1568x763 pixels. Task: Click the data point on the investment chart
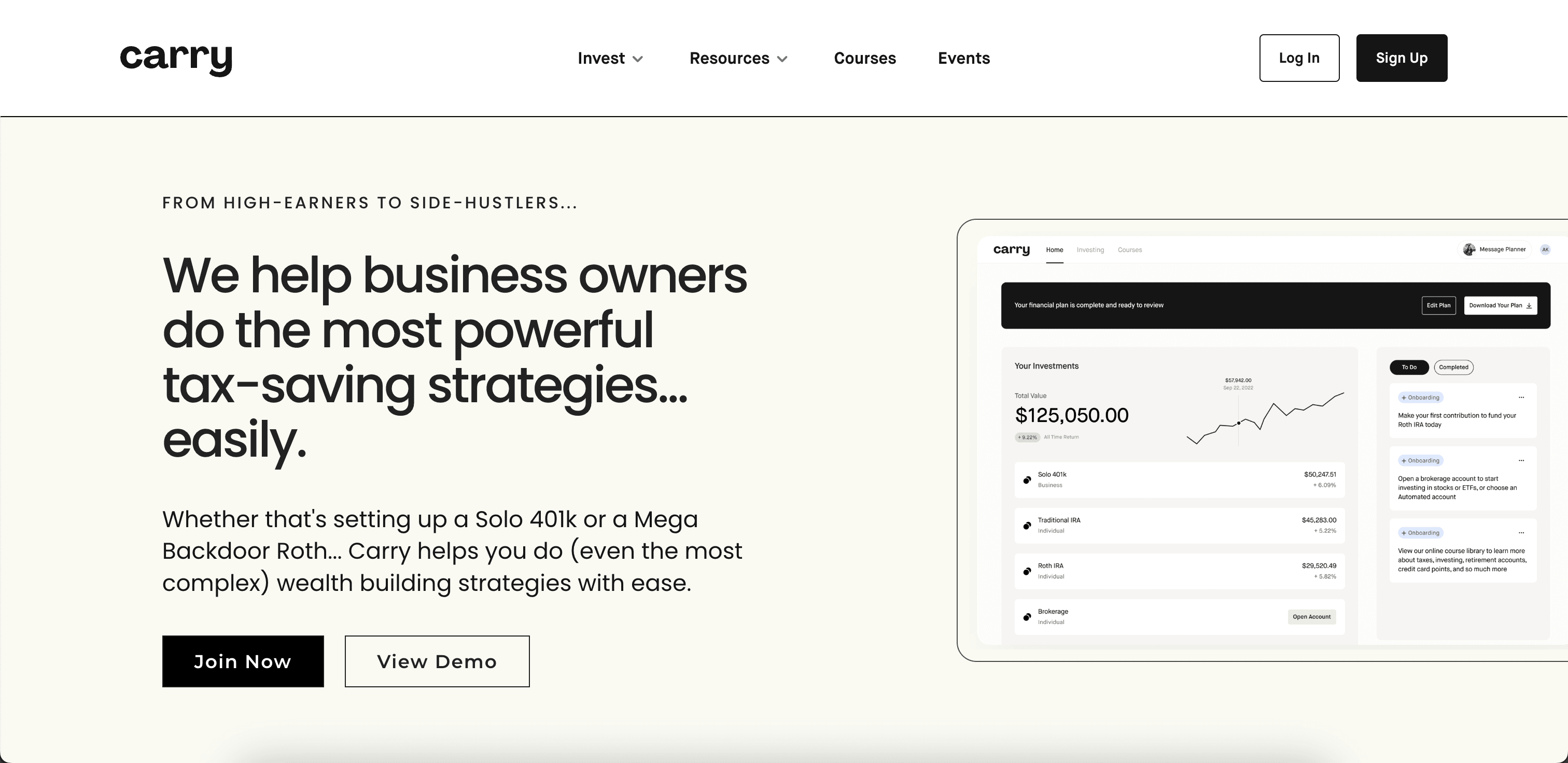(x=1239, y=423)
